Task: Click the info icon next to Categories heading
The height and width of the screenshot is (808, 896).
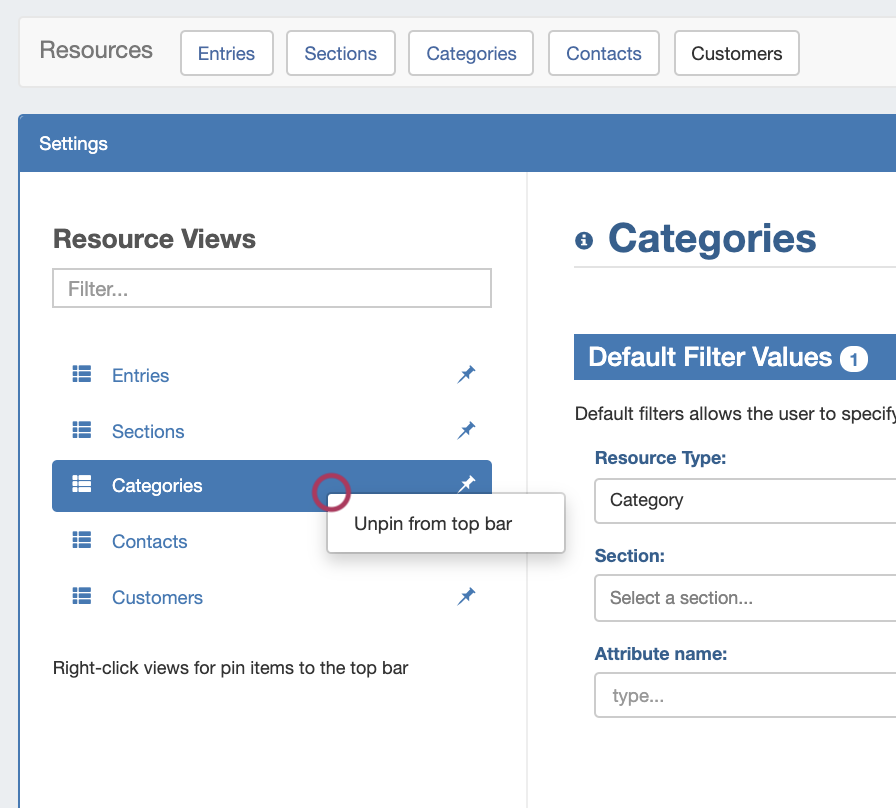Action: click(x=584, y=241)
